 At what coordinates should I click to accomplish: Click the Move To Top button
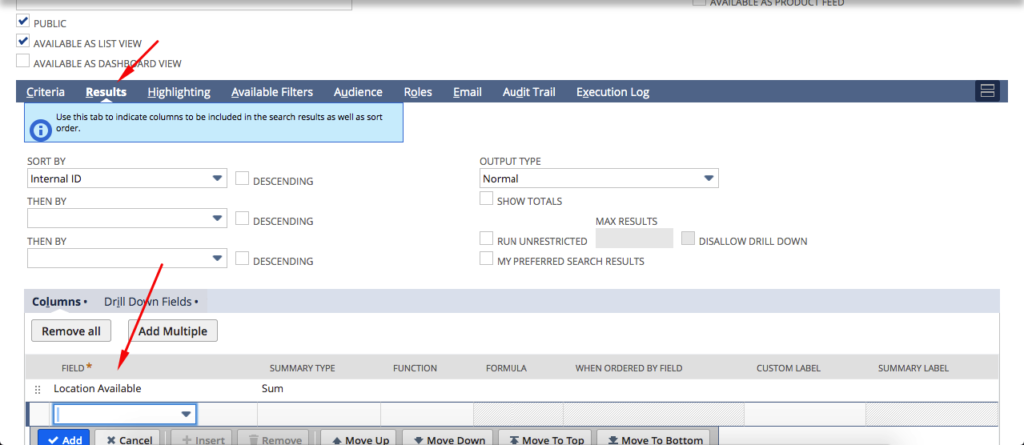[x=545, y=438]
